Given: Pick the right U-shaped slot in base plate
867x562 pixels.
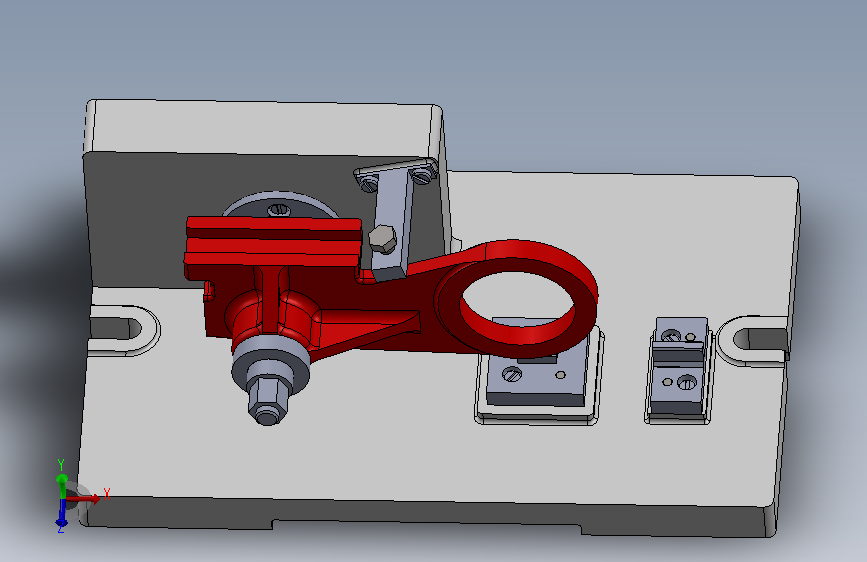Looking at the screenshot, I should click(755, 339).
